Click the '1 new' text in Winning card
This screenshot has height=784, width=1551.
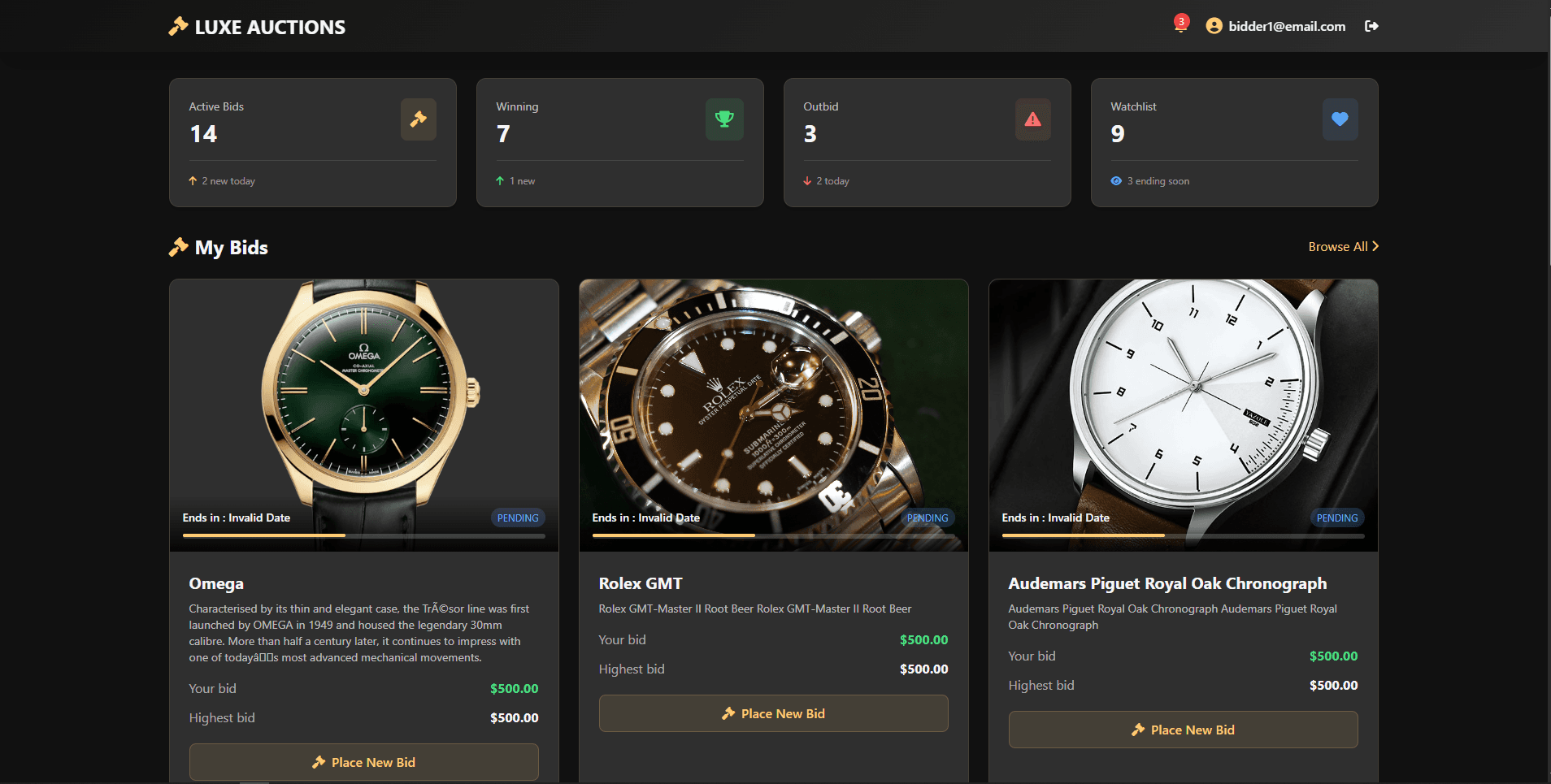click(x=523, y=181)
